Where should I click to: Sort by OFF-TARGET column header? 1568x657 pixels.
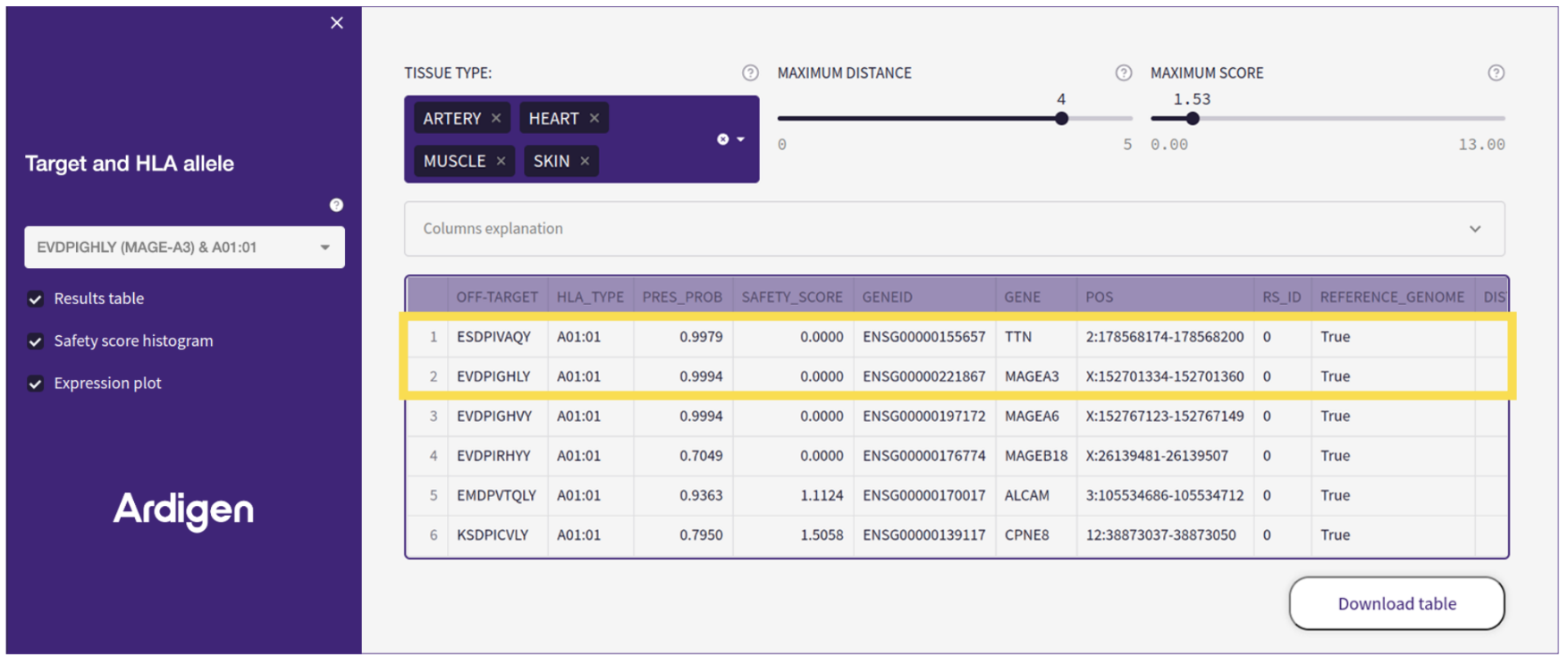(497, 297)
